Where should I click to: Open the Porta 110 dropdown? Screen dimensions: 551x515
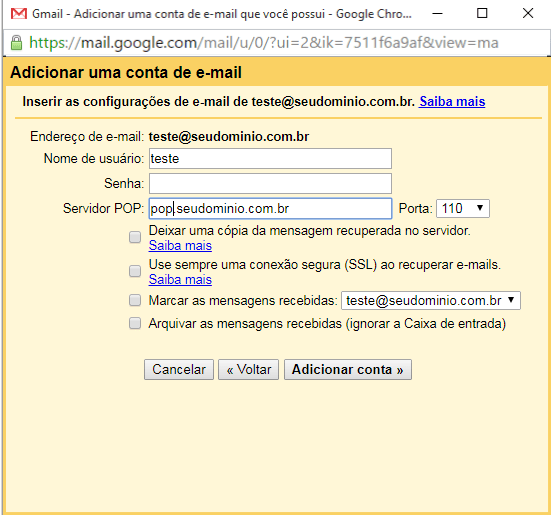pyautogui.click(x=463, y=209)
